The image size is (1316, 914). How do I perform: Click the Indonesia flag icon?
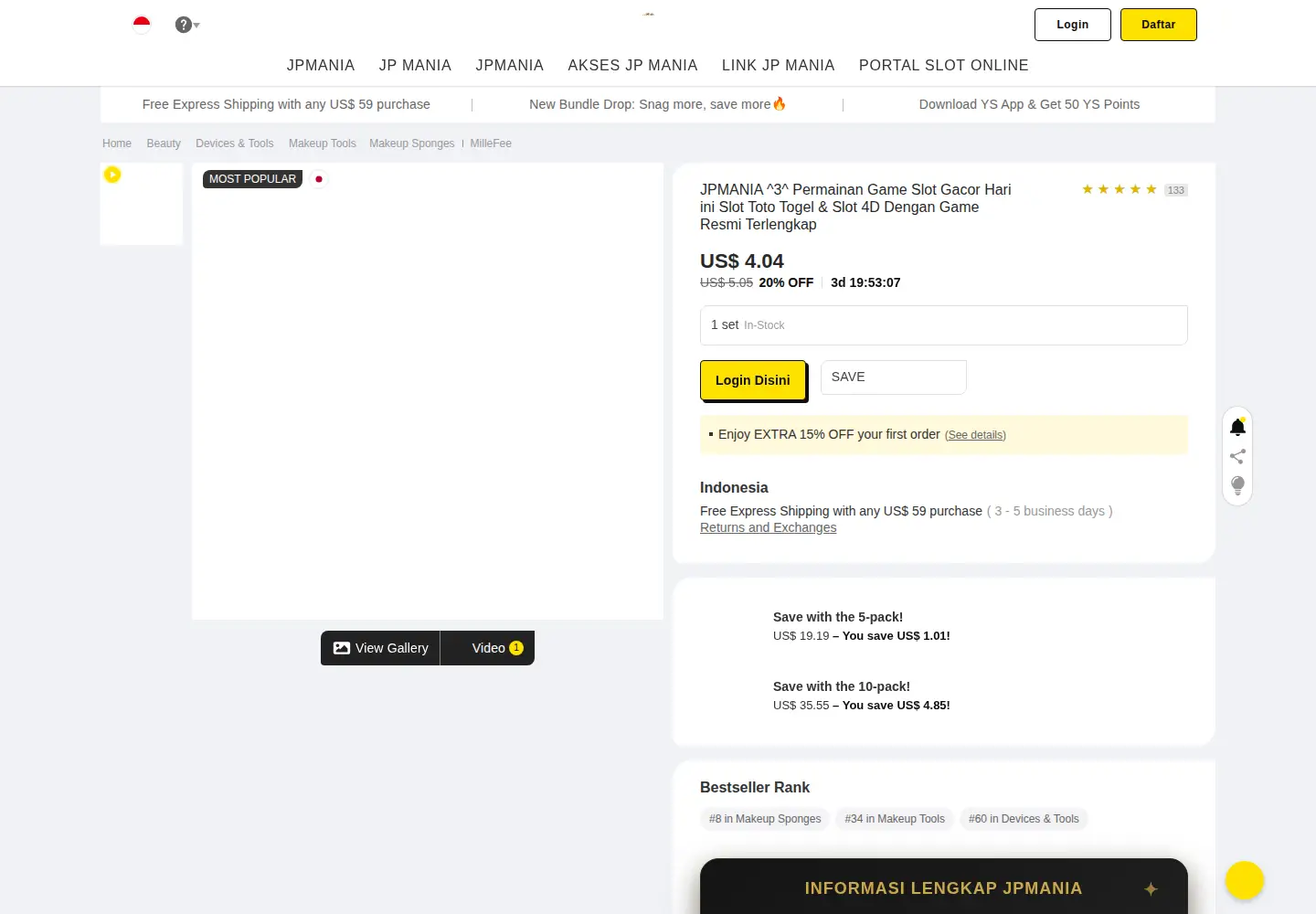pyautogui.click(x=142, y=25)
